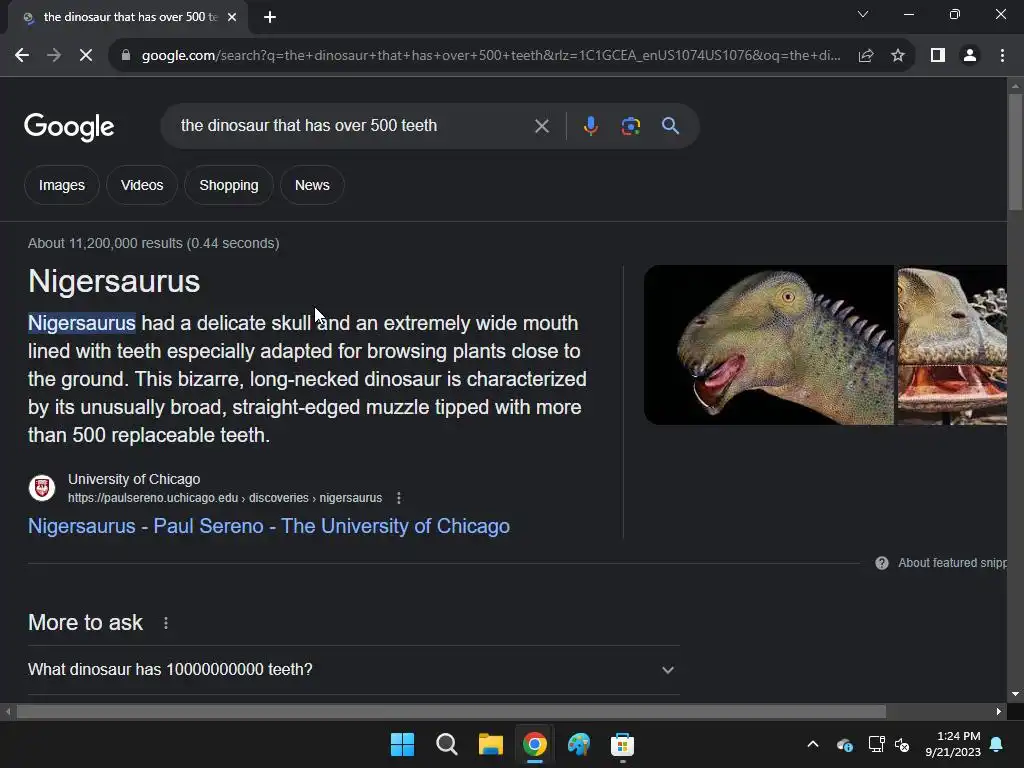Open Paint from the taskbar
The width and height of the screenshot is (1024, 768).
click(579, 744)
